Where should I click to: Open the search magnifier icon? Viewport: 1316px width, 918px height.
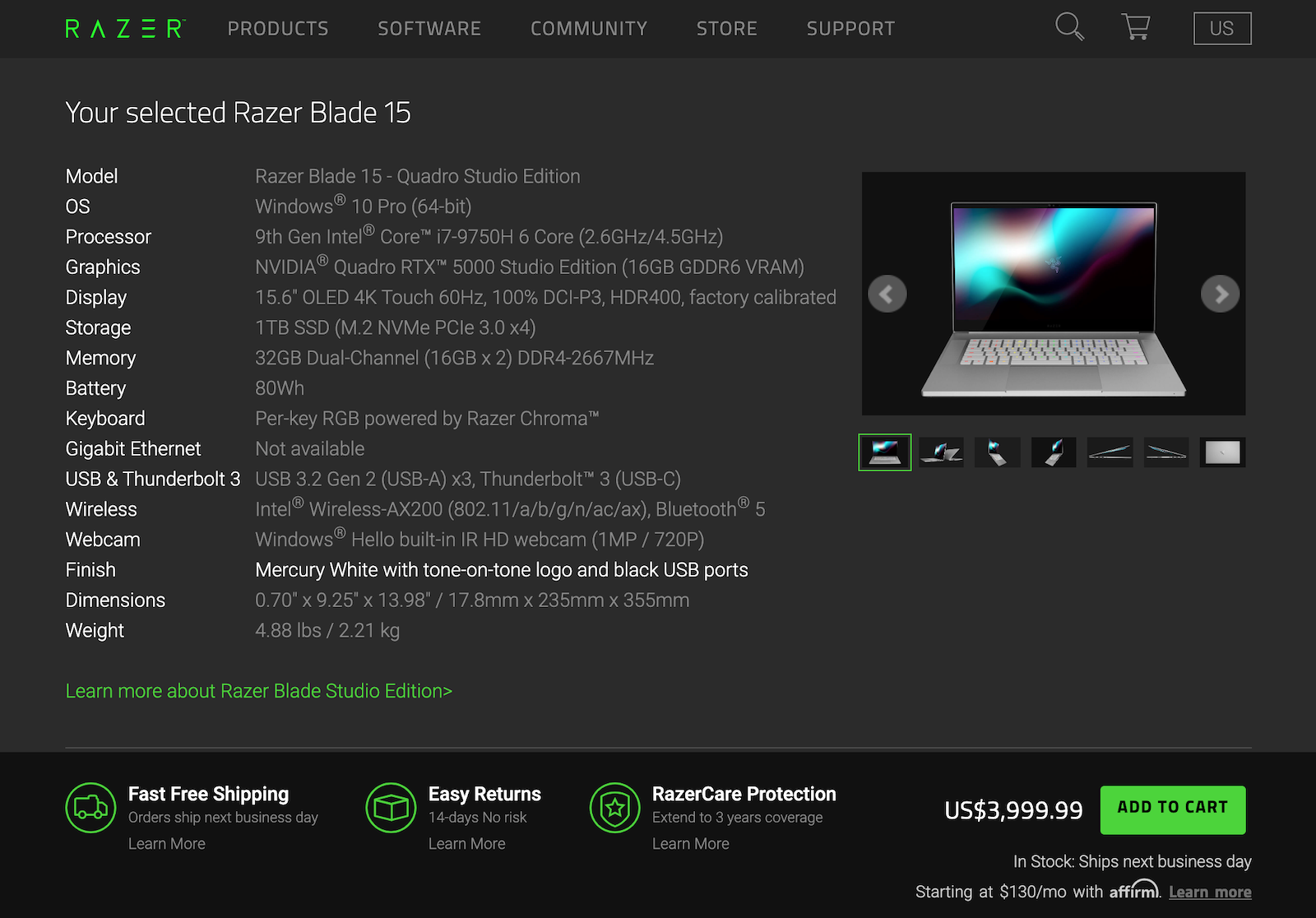[1069, 27]
